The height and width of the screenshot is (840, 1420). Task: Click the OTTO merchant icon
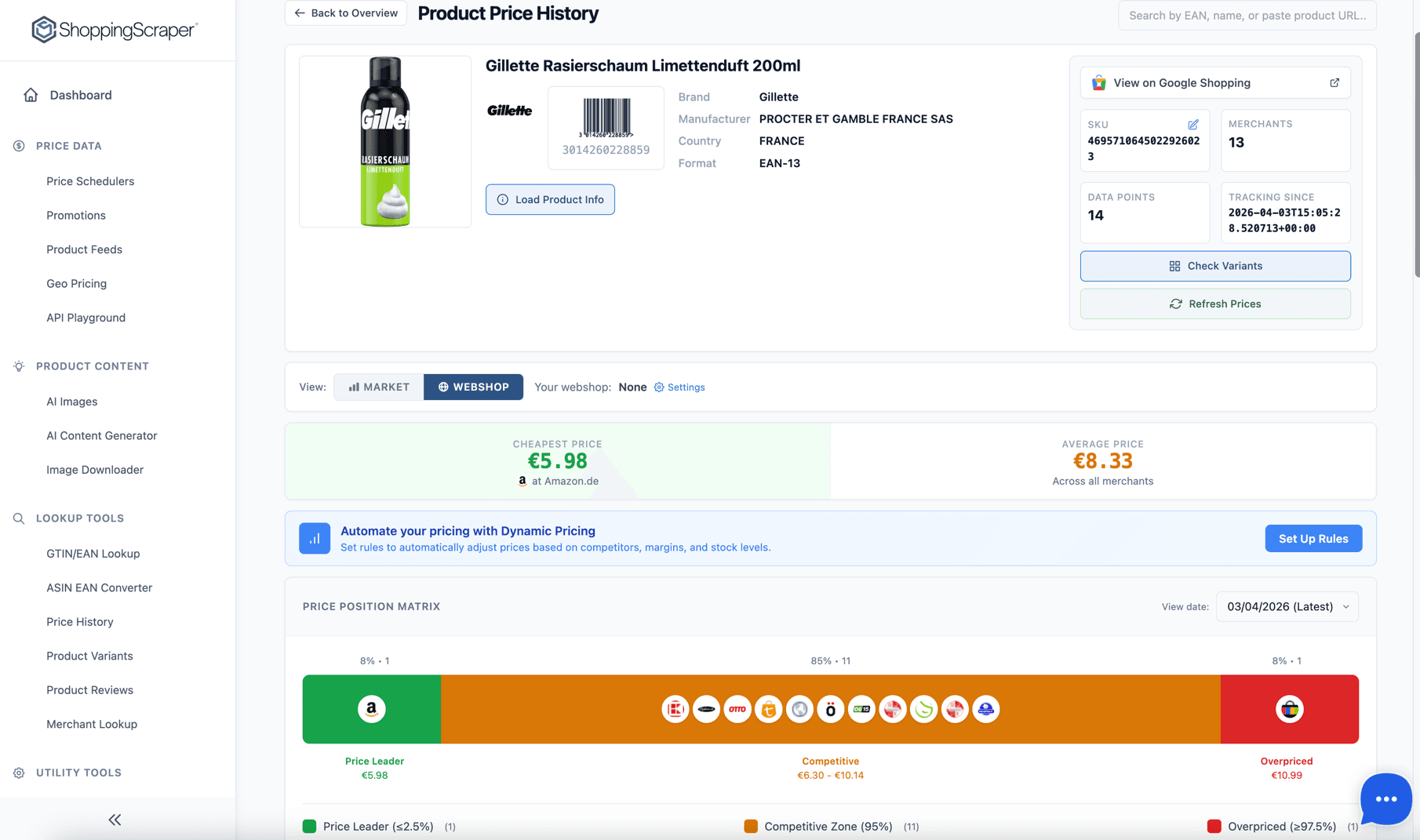click(x=737, y=709)
